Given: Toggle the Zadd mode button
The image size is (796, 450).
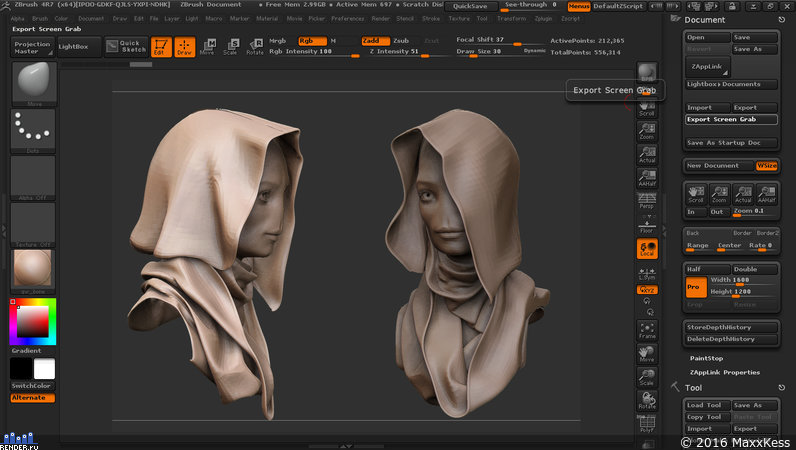Looking at the screenshot, I should 376,41.
